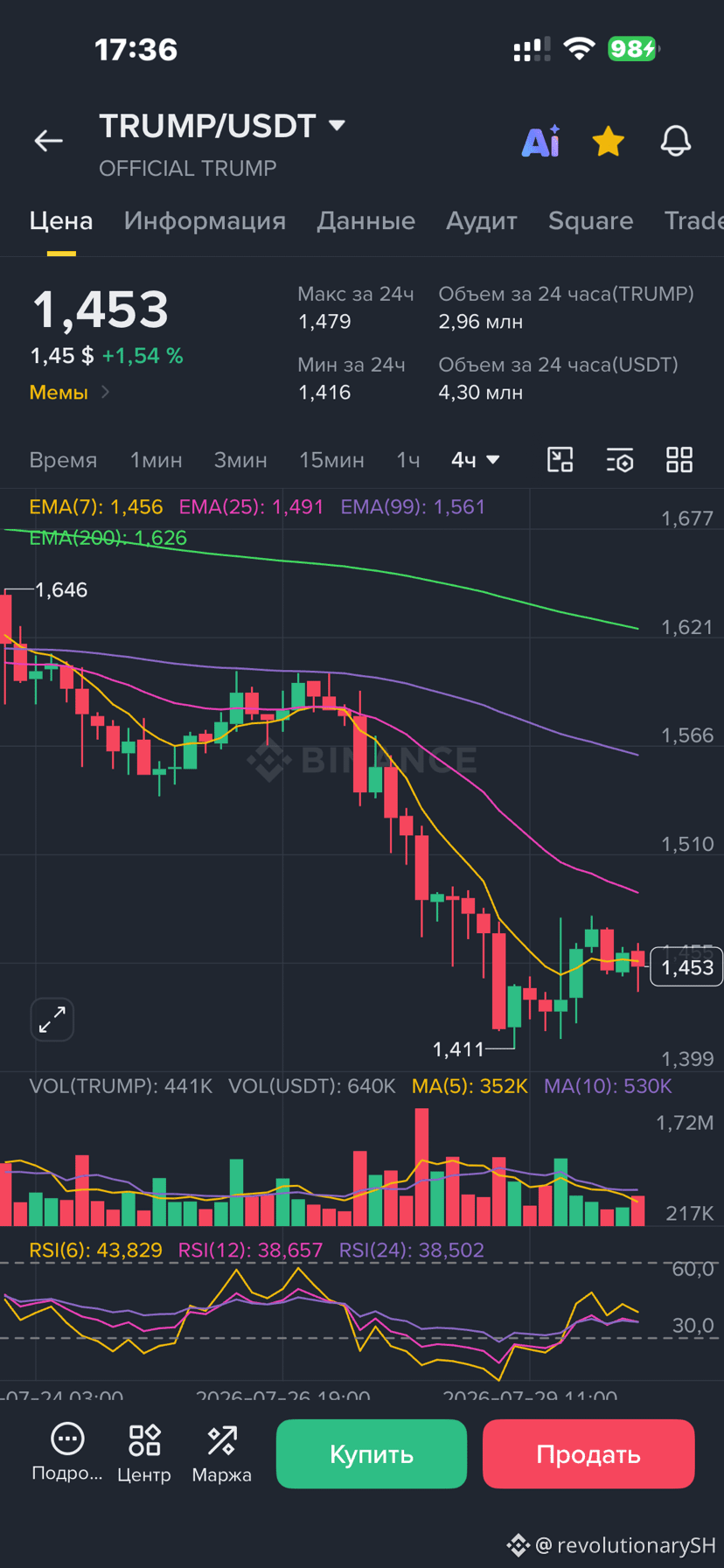
Task: Click the EMA(99): 1,561 indicator label
Action: 413,507
